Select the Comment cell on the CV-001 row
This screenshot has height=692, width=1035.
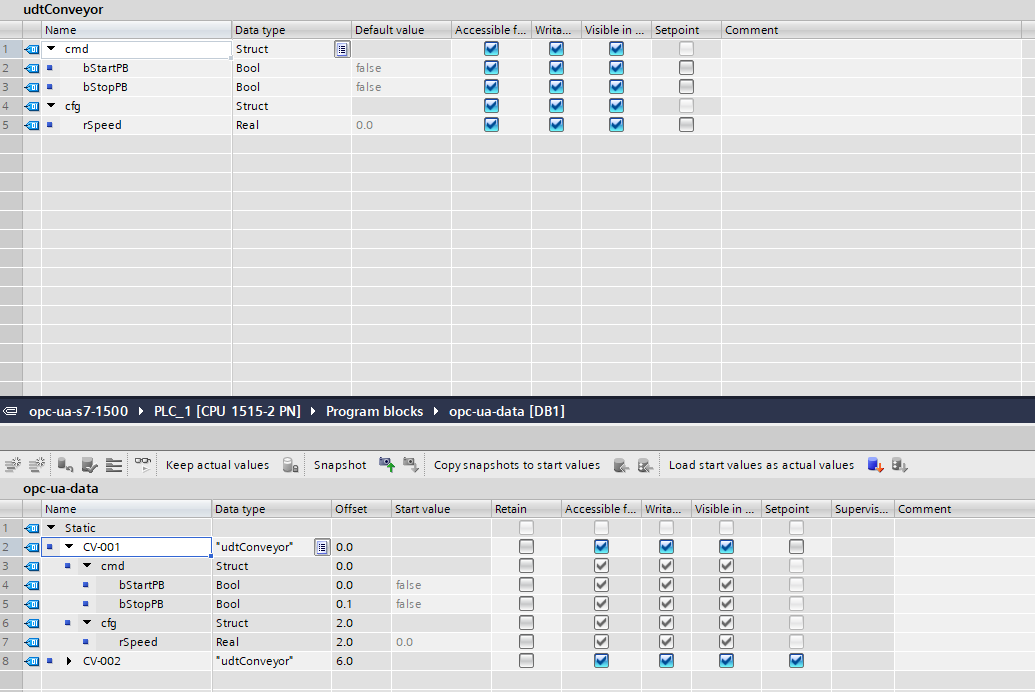(964, 547)
